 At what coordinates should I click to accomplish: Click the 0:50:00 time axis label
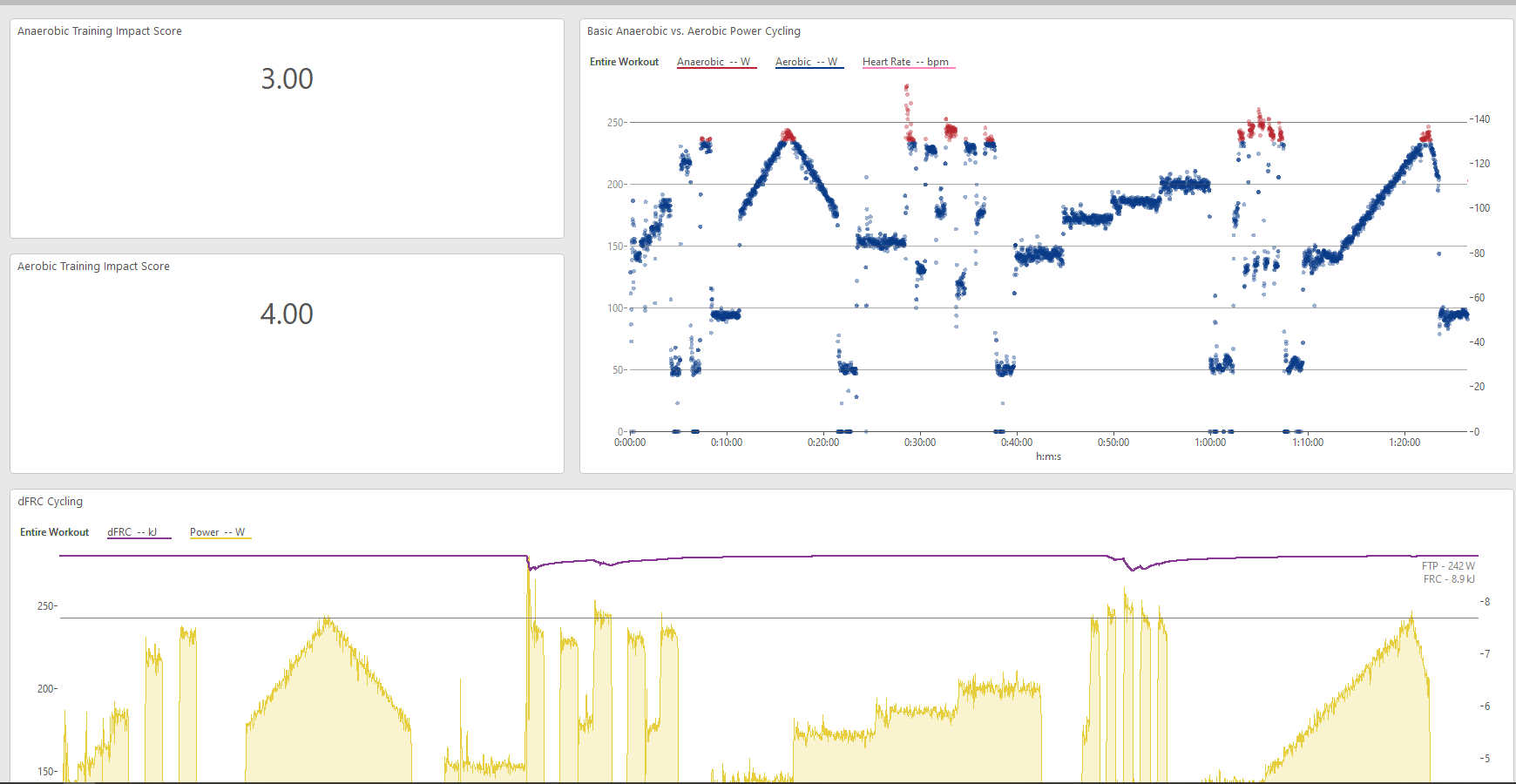(1113, 443)
